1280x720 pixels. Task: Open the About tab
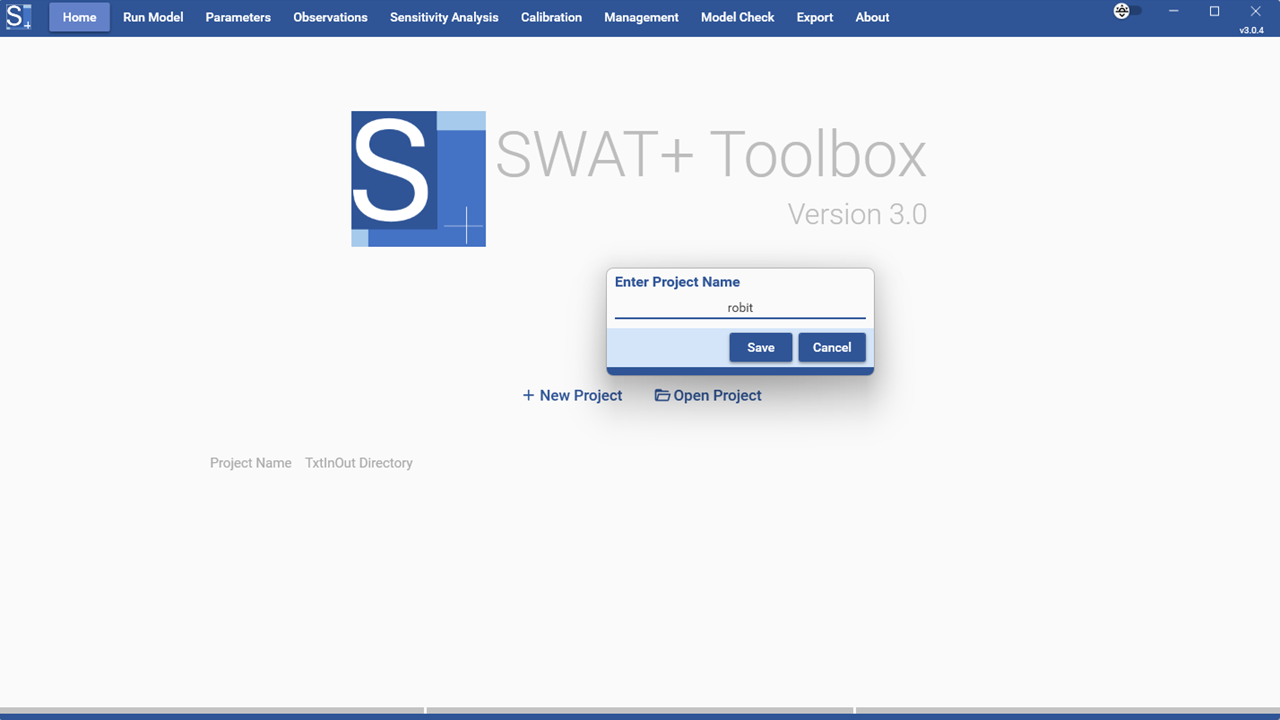click(872, 17)
